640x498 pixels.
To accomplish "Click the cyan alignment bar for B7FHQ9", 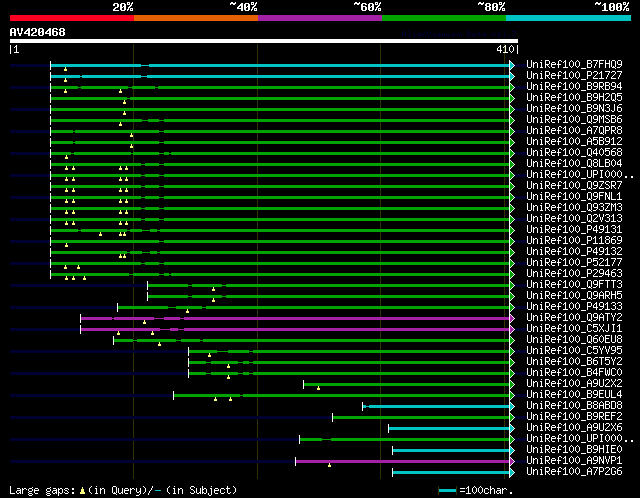I will [x=280, y=65].
